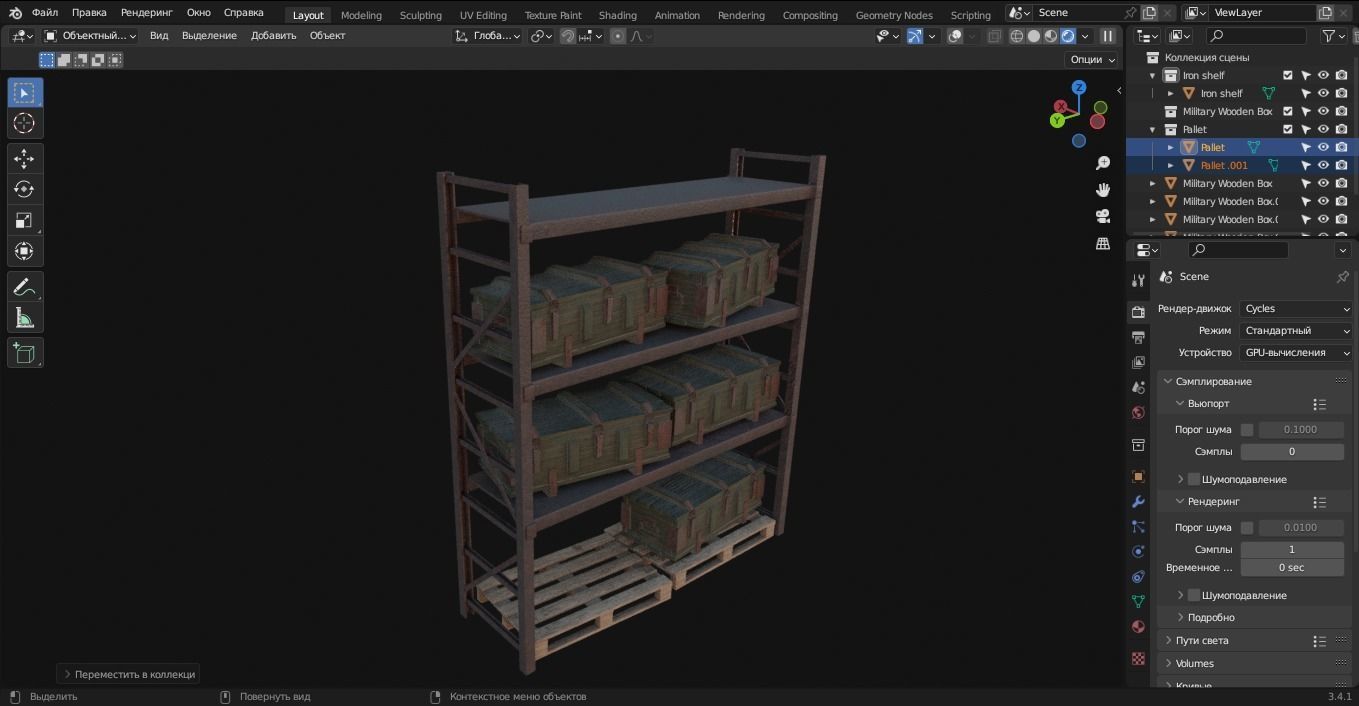The image size is (1359, 706).
Task: Open the feature set Стандартный dropdown
Action: point(1297,331)
